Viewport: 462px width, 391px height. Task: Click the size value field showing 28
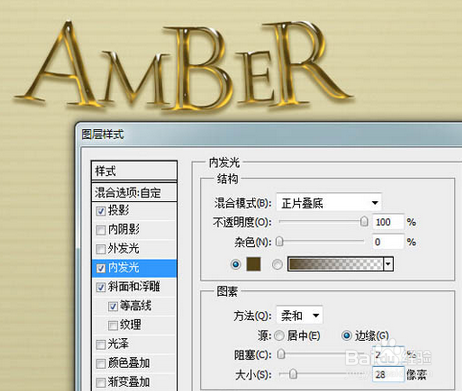pyautogui.click(x=388, y=375)
